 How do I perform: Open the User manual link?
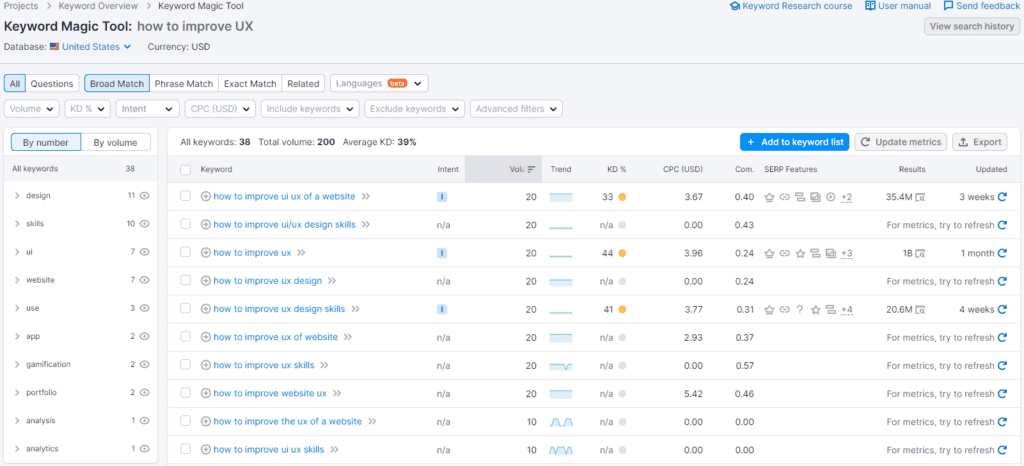[x=898, y=6]
